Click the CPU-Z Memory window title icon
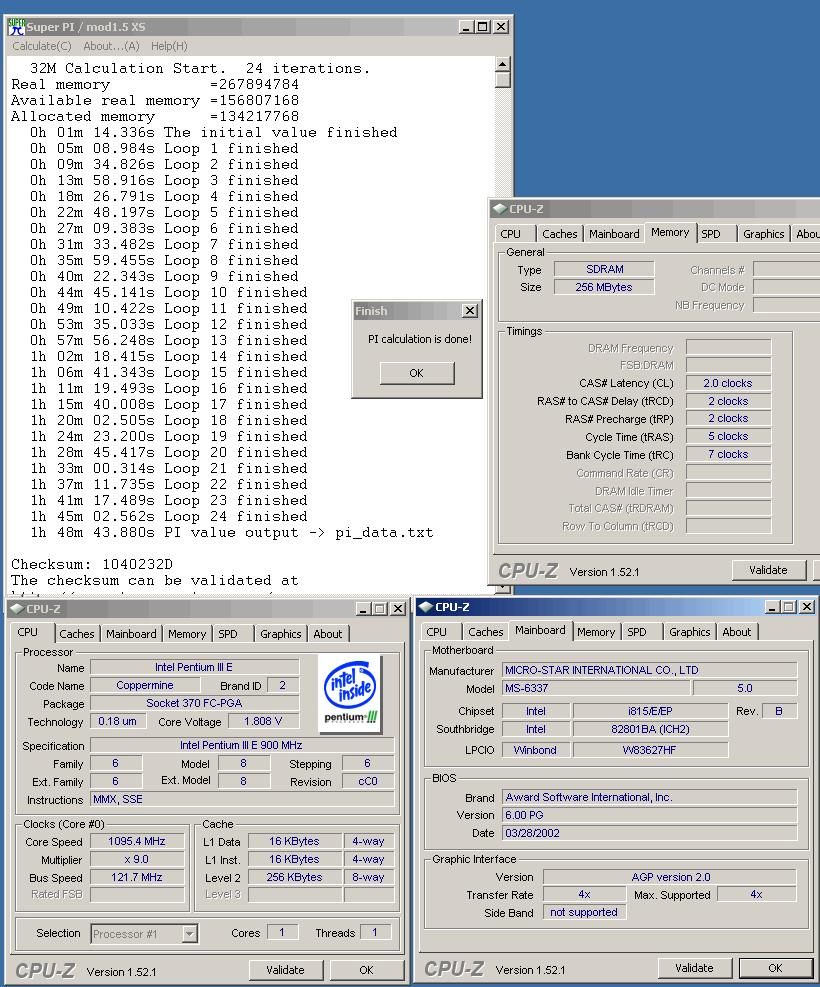Image resolution: width=820 pixels, height=987 pixels. click(x=498, y=209)
